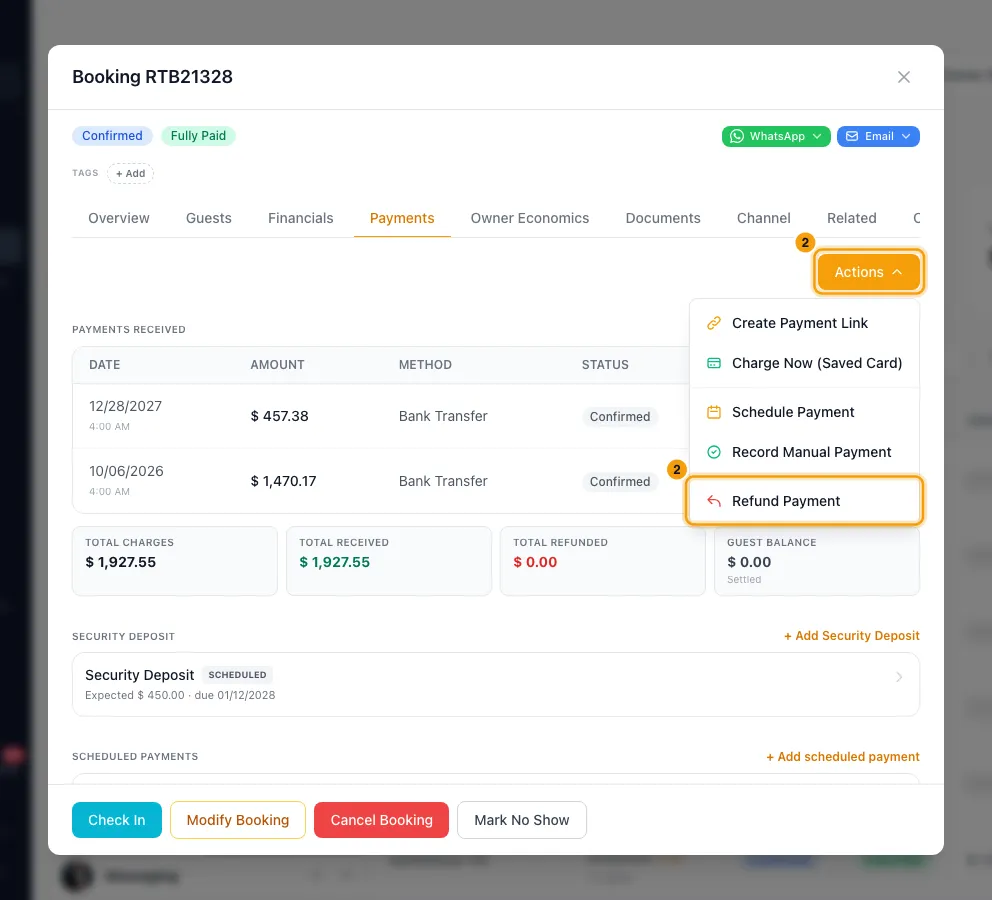Click Bank Transfer in the 10/06/2026 row
The width and height of the screenshot is (992, 900).
tap(443, 481)
